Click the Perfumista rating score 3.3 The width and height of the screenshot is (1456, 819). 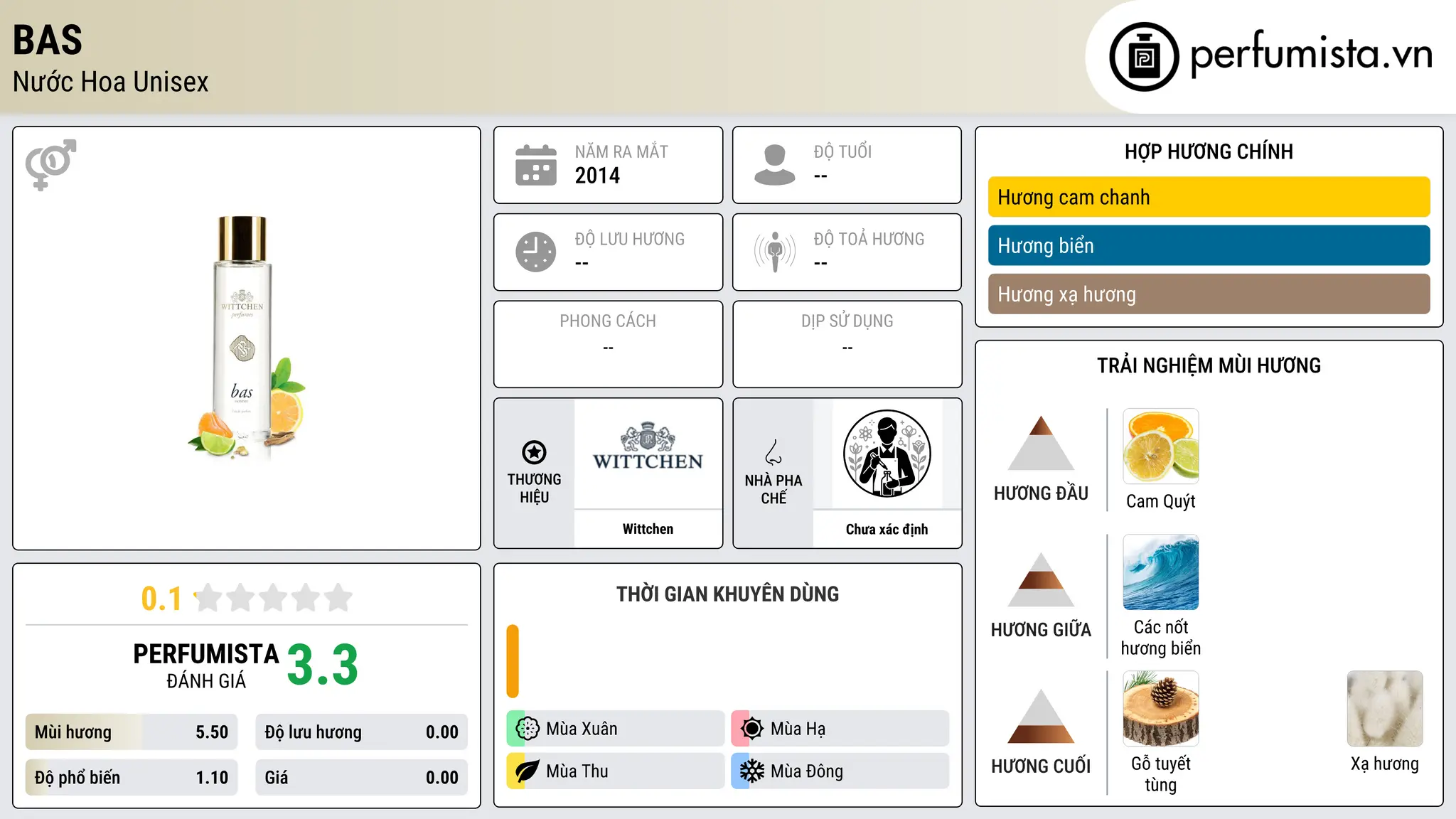coord(323,665)
